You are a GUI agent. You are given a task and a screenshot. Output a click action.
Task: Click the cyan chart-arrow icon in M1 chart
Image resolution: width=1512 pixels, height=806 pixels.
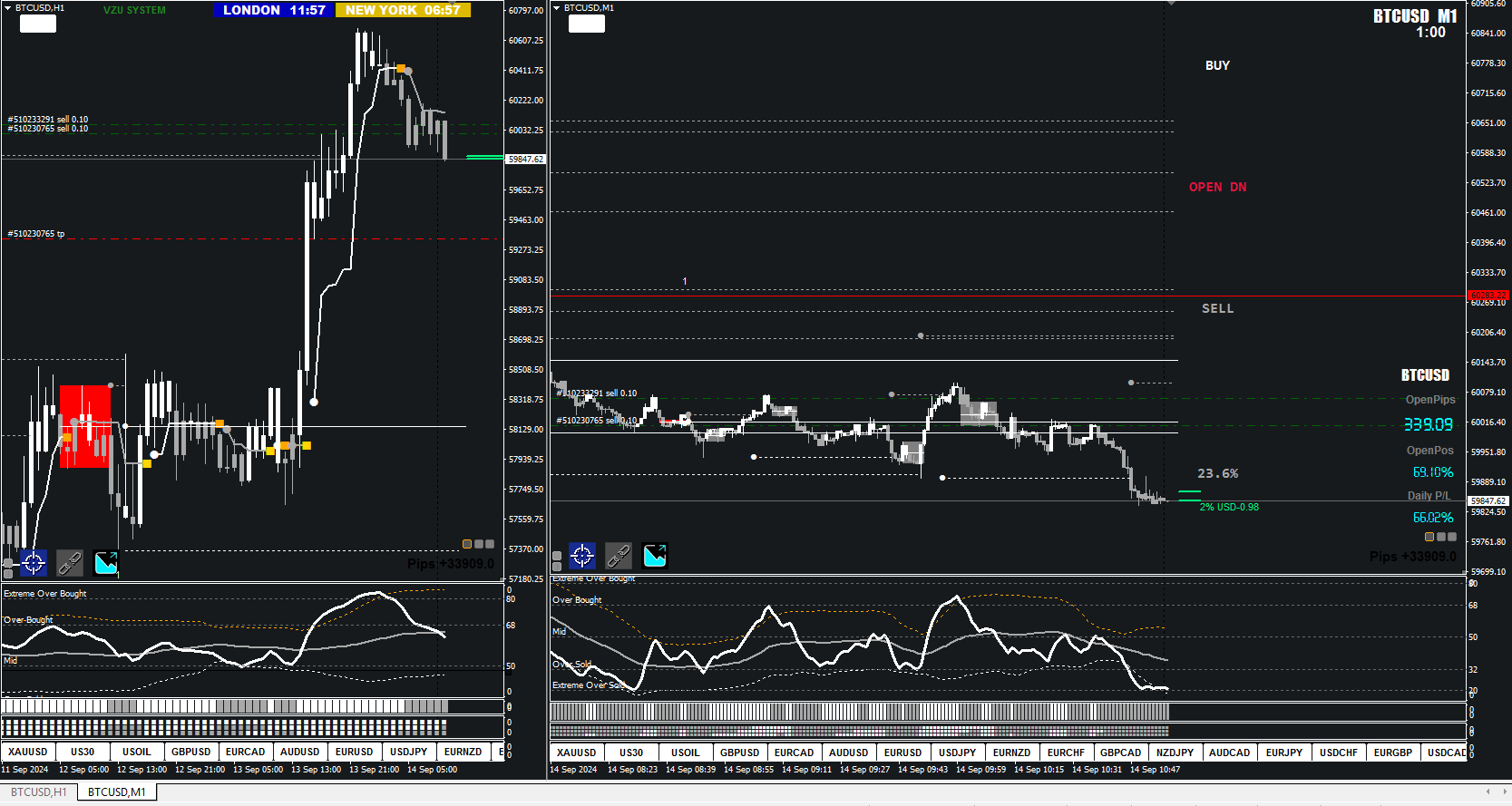click(x=655, y=555)
